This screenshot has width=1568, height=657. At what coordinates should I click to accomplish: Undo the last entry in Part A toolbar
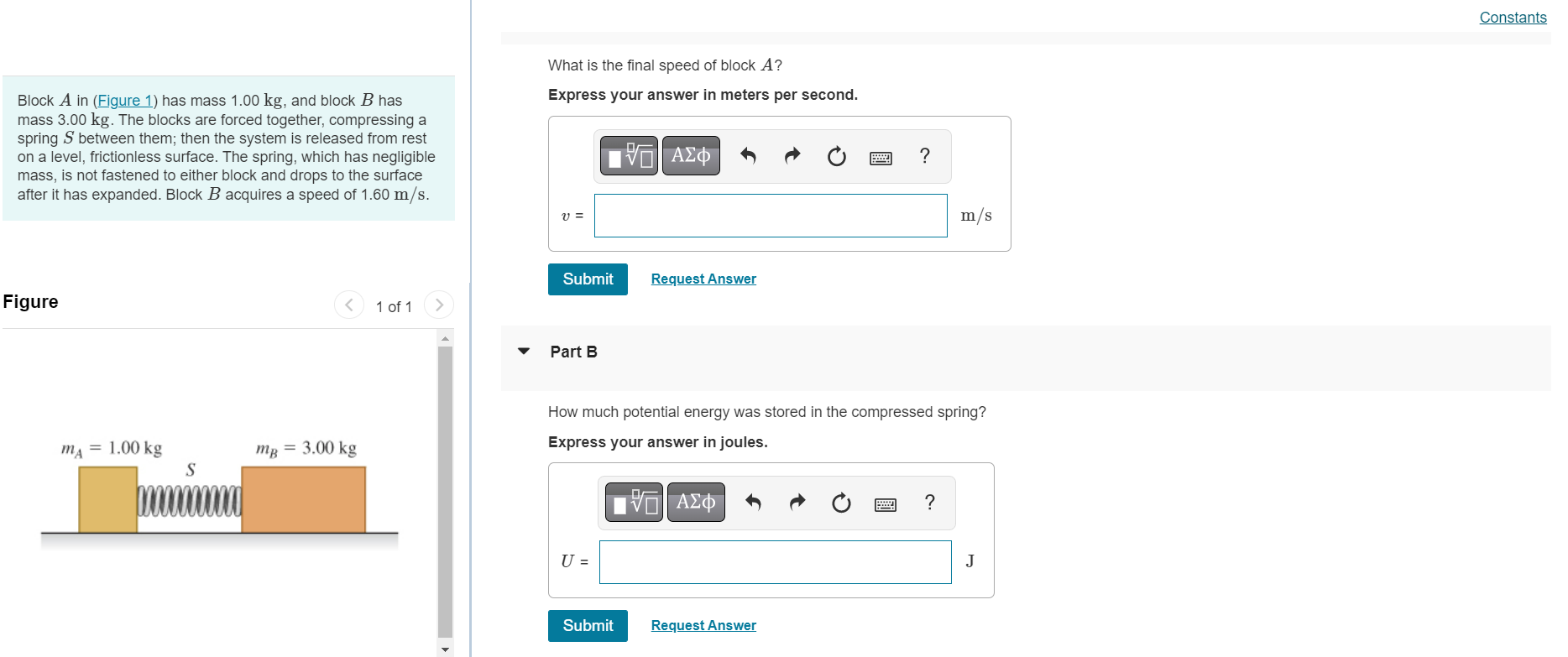[748, 155]
